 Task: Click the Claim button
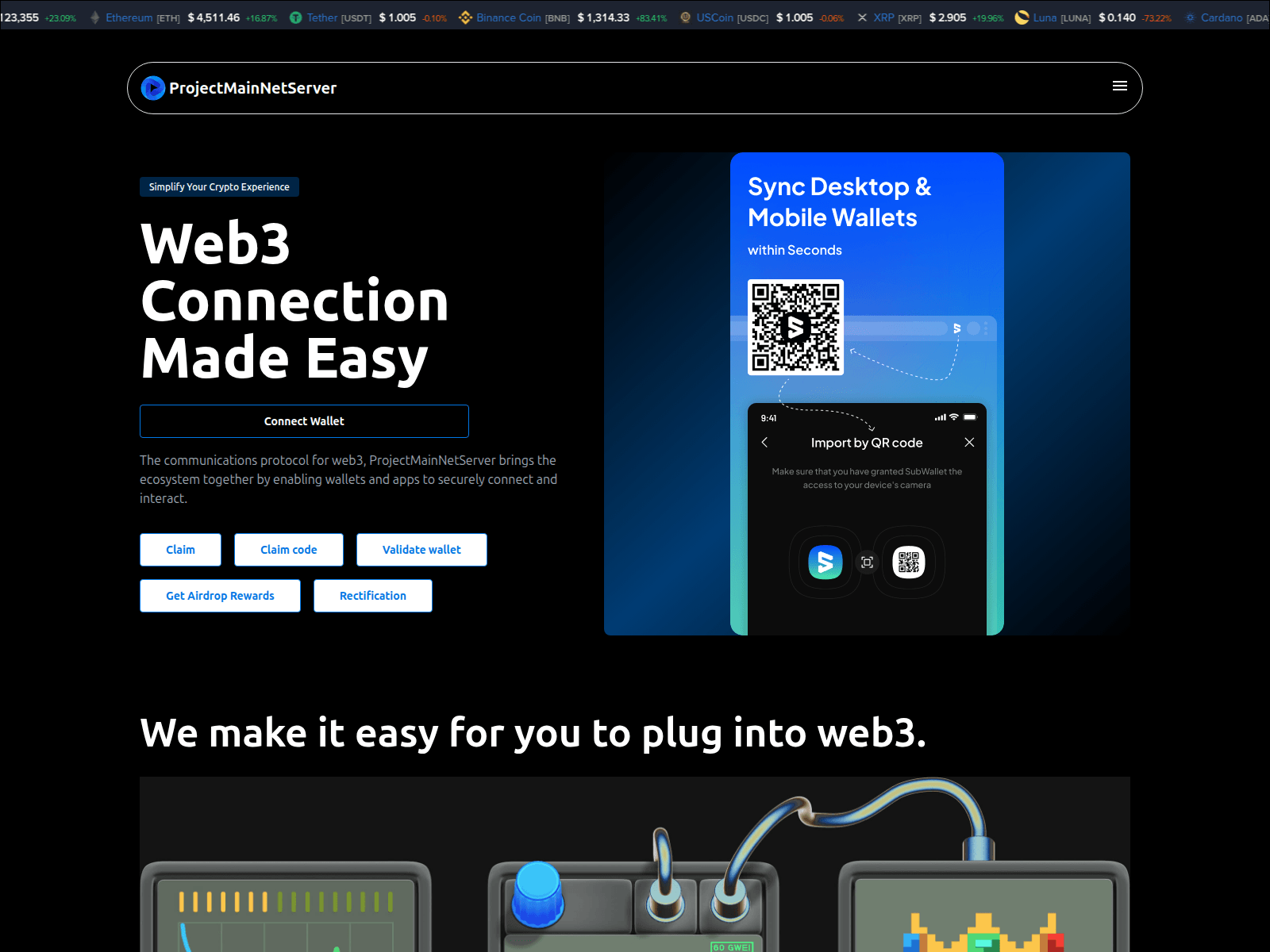click(180, 550)
